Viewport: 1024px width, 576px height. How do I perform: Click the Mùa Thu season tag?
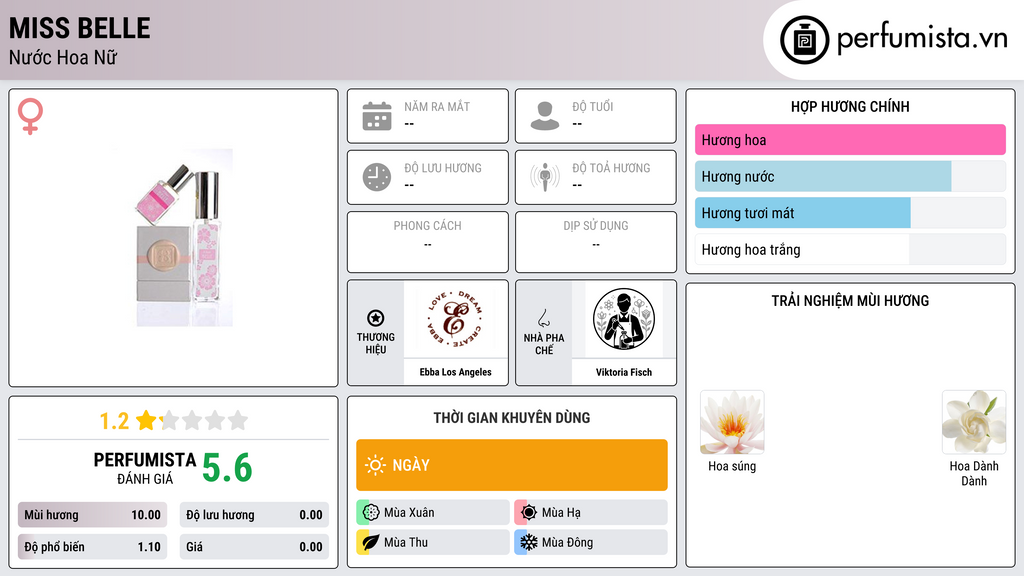[433, 542]
